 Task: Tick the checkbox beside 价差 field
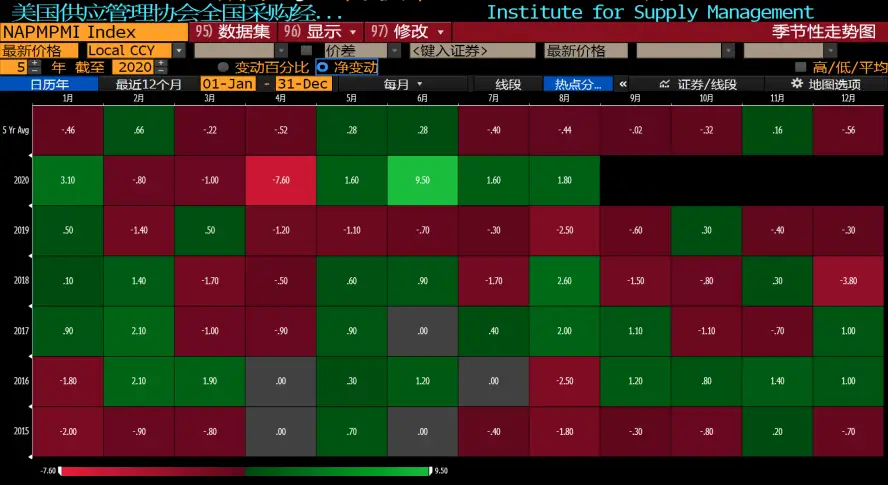tap(306, 50)
